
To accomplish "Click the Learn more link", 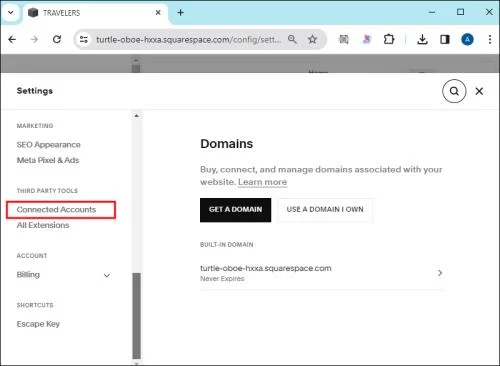I will (x=262, y=182).
